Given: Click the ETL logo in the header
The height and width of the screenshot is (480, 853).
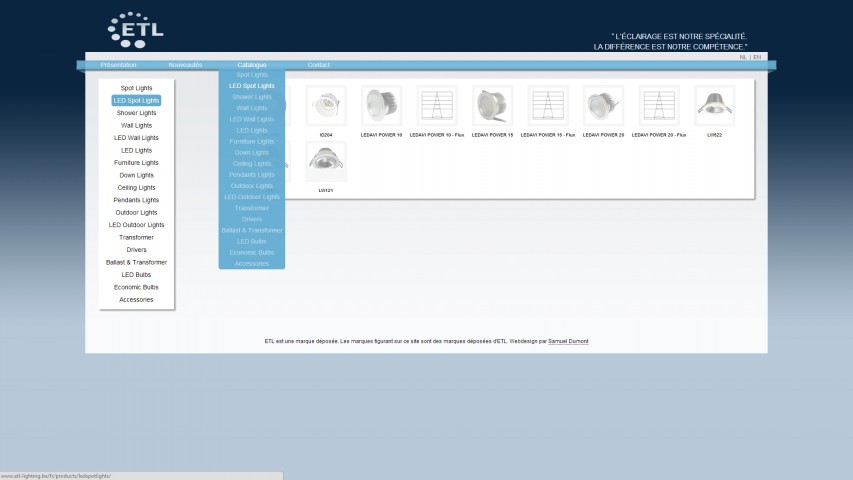Looking at the screenshot, I should [135, 30].
